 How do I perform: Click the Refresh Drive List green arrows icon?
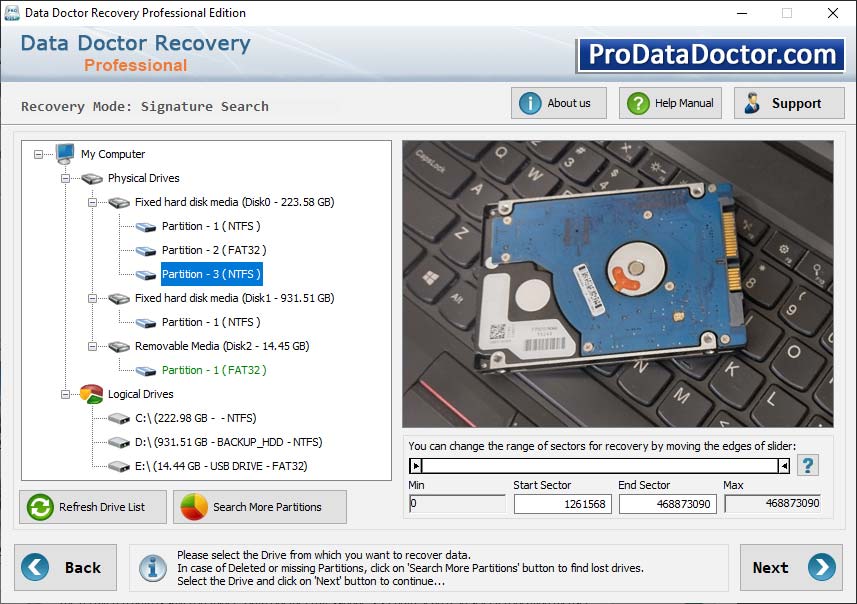point(38,507)
